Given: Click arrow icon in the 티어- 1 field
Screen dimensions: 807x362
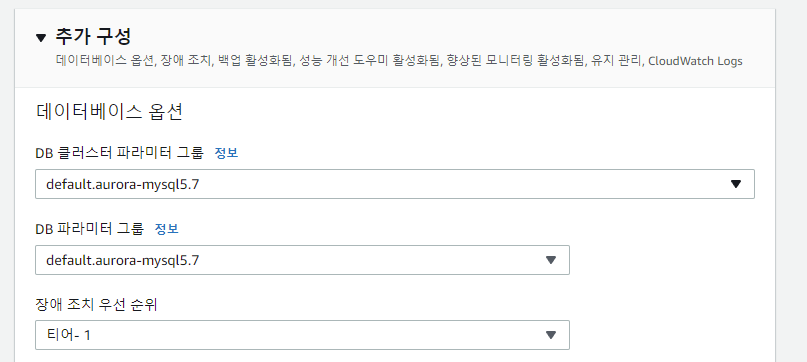Looking at the screenshot, I should pyautogui.click(x=551, y=335).
